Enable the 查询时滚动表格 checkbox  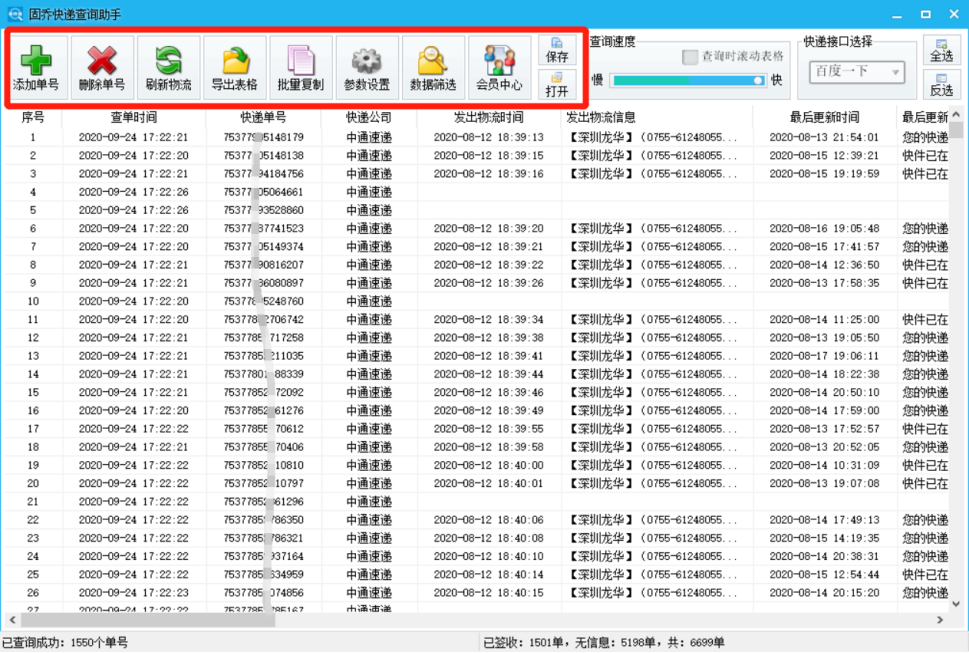[x=689, y=56]
